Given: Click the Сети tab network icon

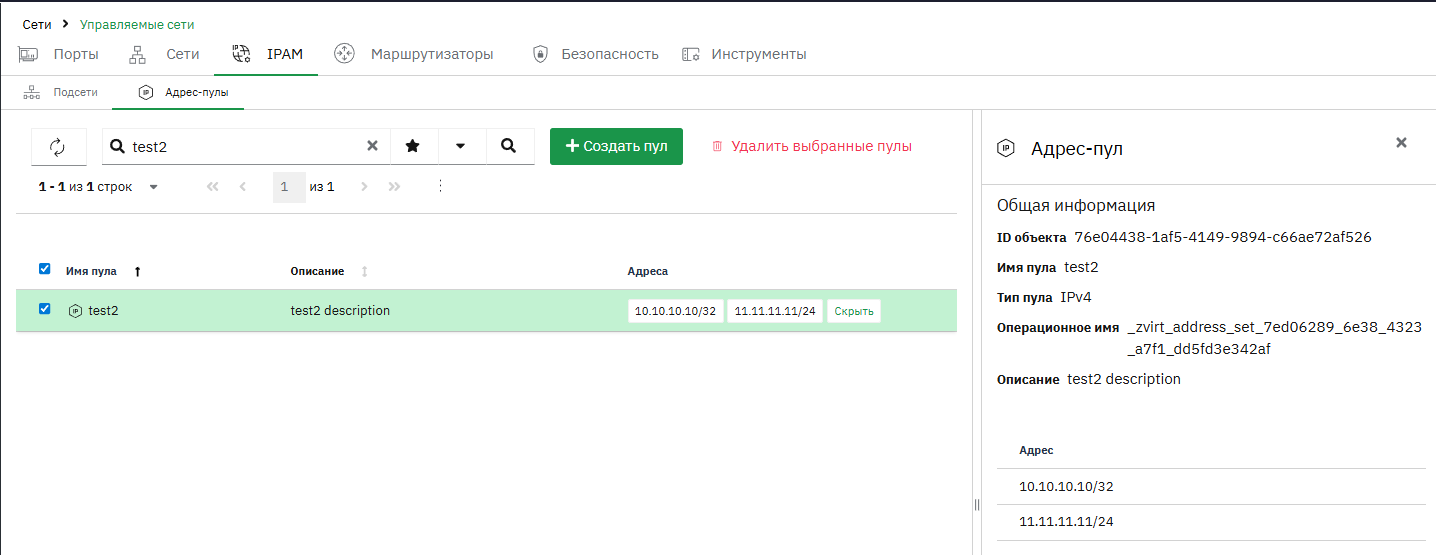Looking at the screenshot, I should coord(138,54).
